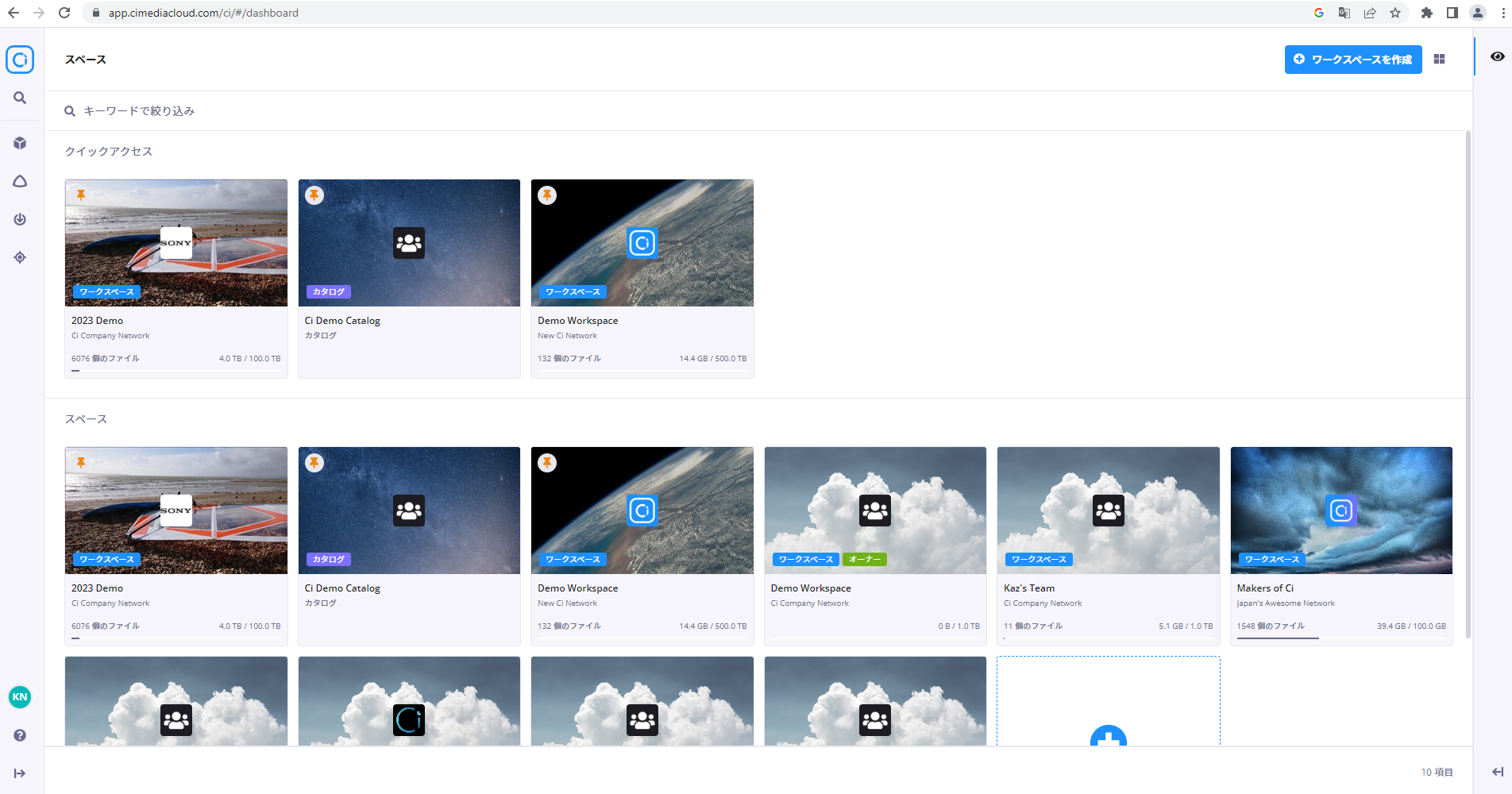This screenshot has height=794, width=1512.
Task: Open the help question mark icon
Action: coord(20,735)
